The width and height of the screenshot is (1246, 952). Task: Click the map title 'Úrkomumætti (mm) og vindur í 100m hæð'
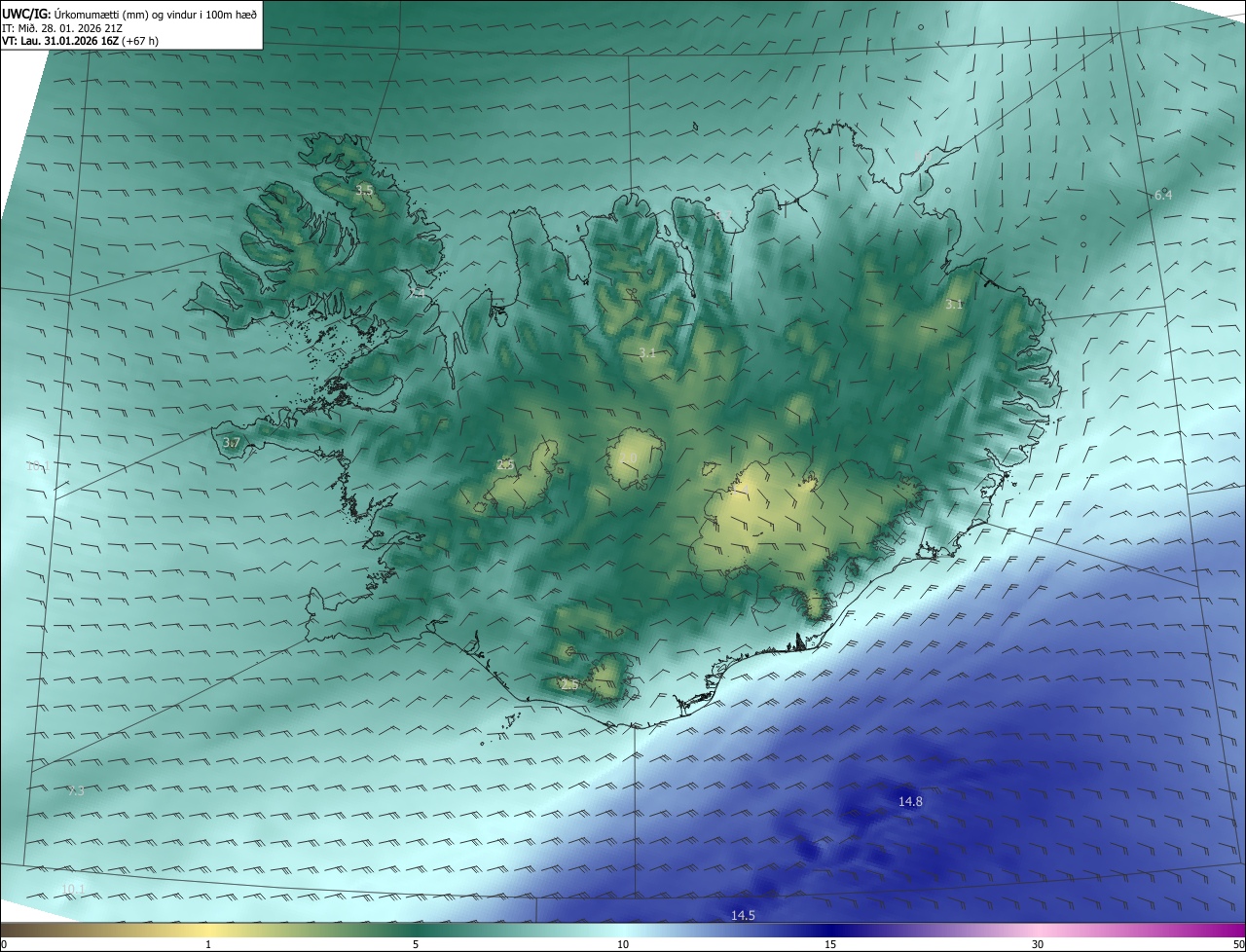[x=156, y=14]
